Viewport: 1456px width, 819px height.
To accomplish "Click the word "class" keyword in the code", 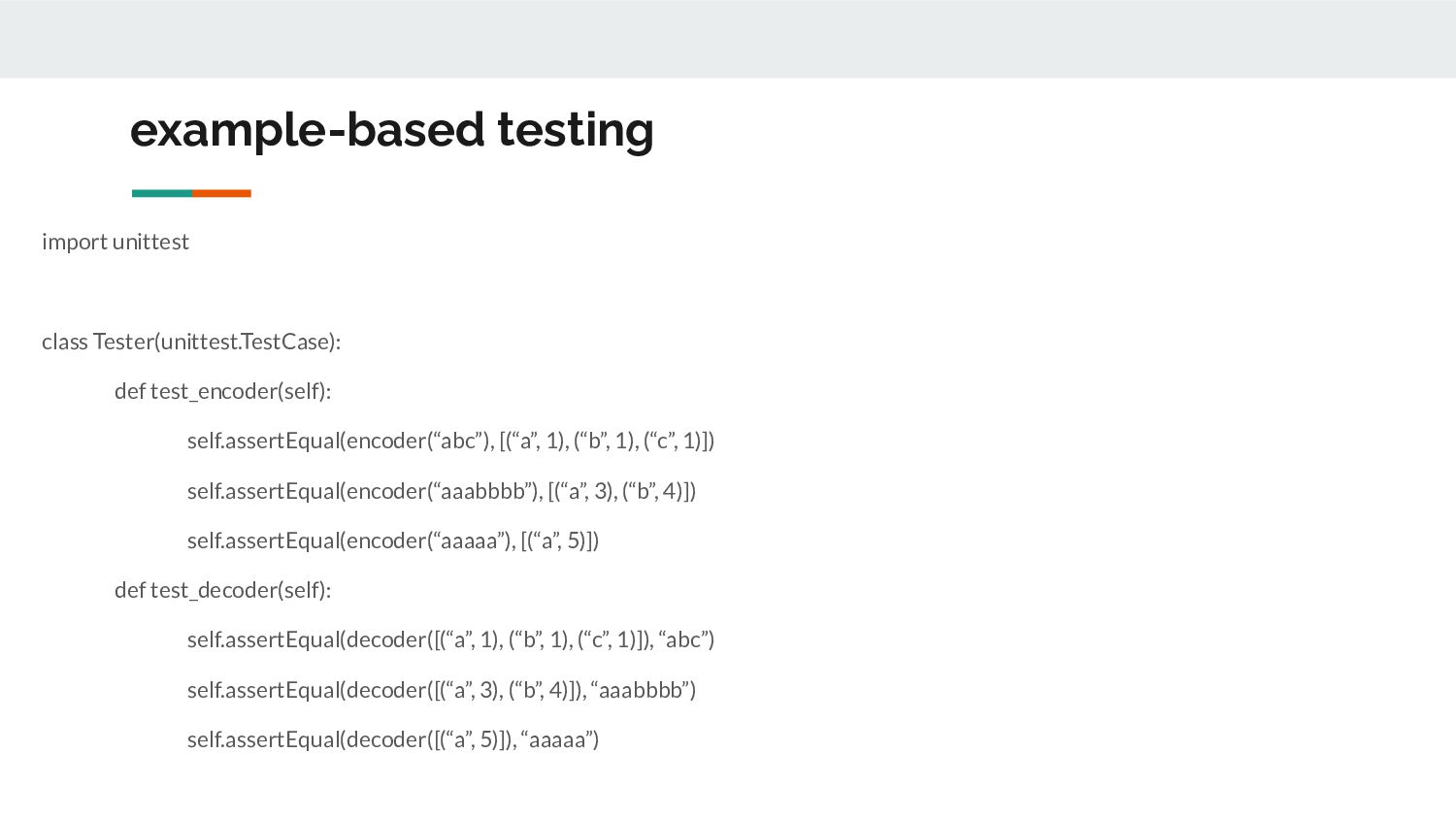I will point(64,342).
